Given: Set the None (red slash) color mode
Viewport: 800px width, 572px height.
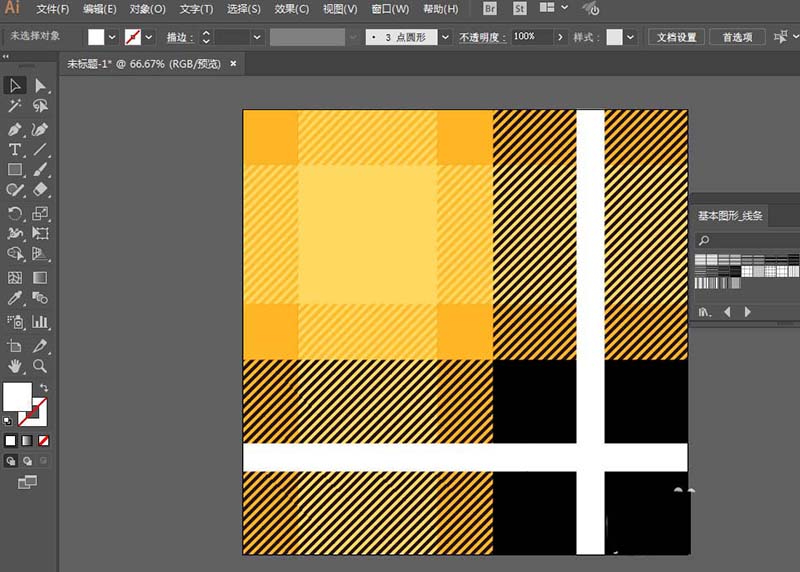Looking at the screenshot, I should [43, 440].
